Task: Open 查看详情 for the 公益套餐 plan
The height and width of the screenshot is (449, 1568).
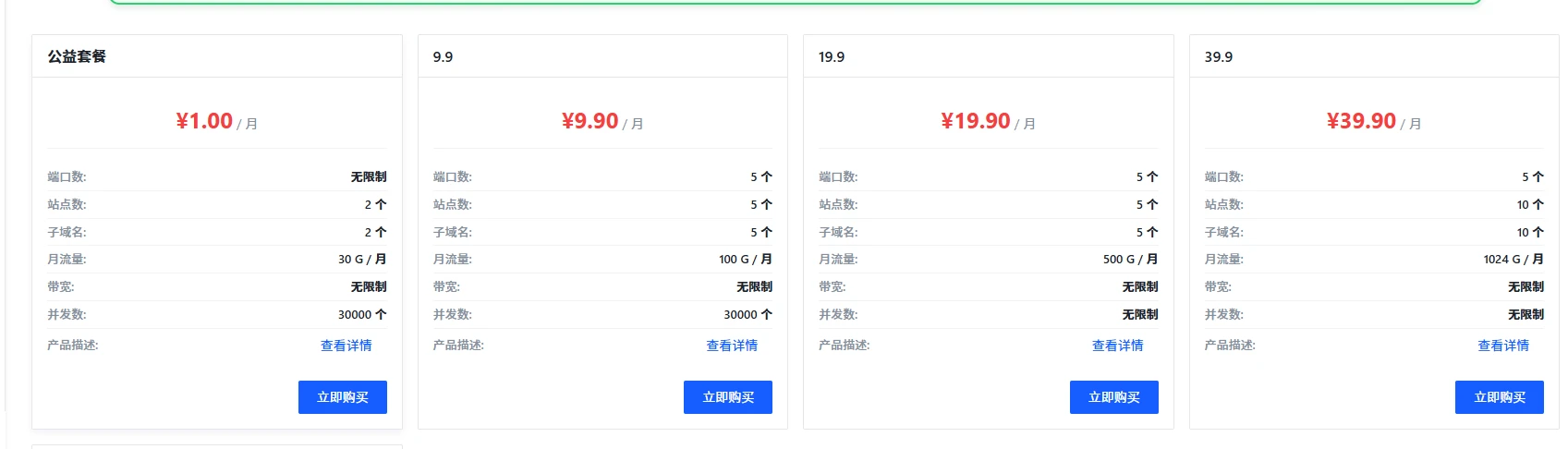Action: tap(346, 346)
